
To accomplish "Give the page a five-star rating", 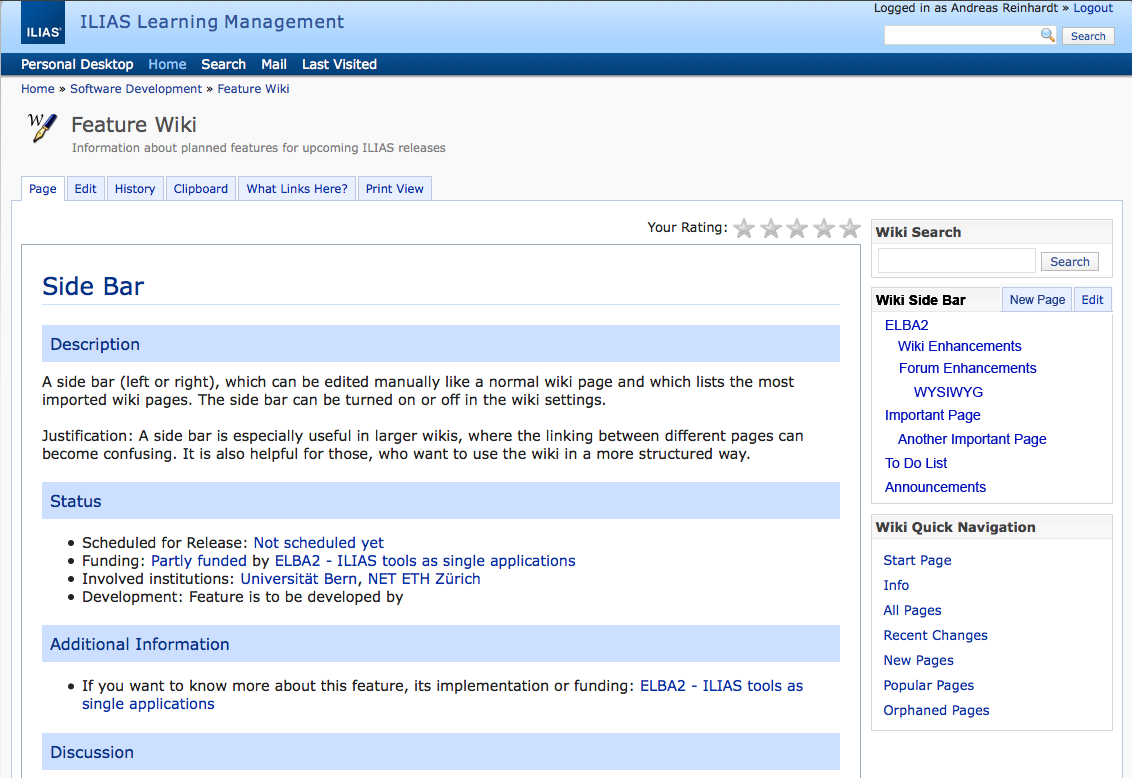I will point(849,228).
